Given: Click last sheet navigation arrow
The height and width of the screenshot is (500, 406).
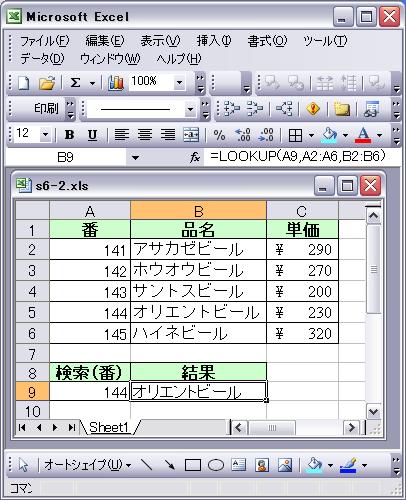Looking at the screenshot, I should (71, 427).
